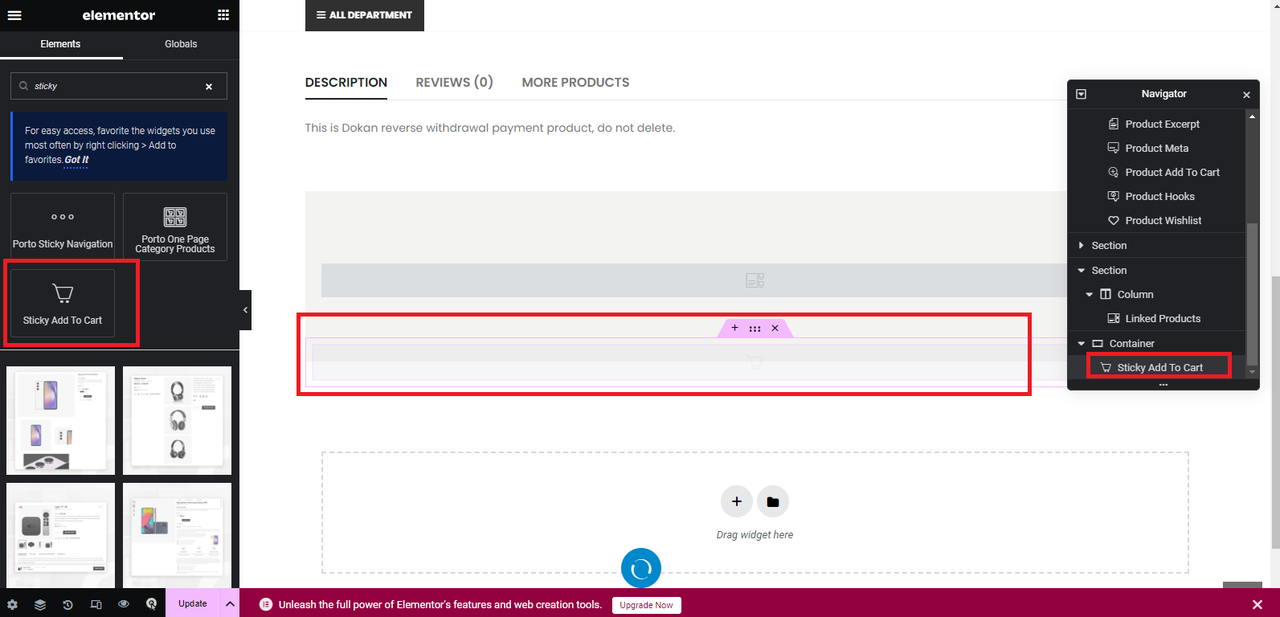Open the Elementor hamburger menu

pos(14,15)
